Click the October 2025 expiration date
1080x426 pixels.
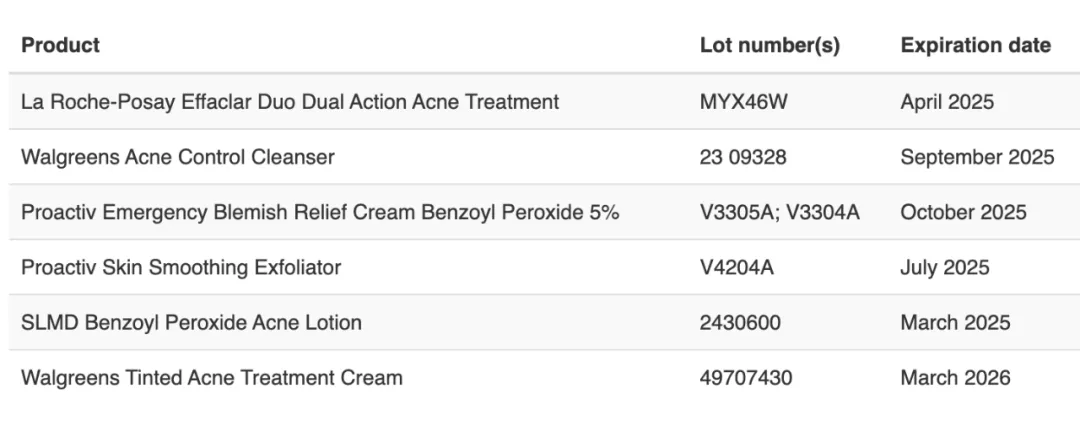(963, 212)
